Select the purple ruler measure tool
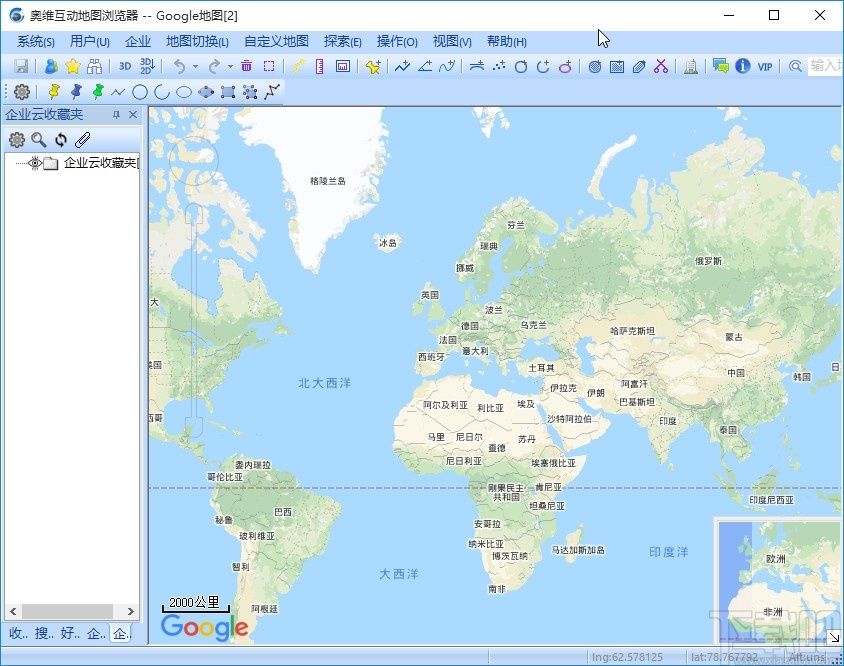The width and height of the screenshot is (844, 666). pos(320,66)
